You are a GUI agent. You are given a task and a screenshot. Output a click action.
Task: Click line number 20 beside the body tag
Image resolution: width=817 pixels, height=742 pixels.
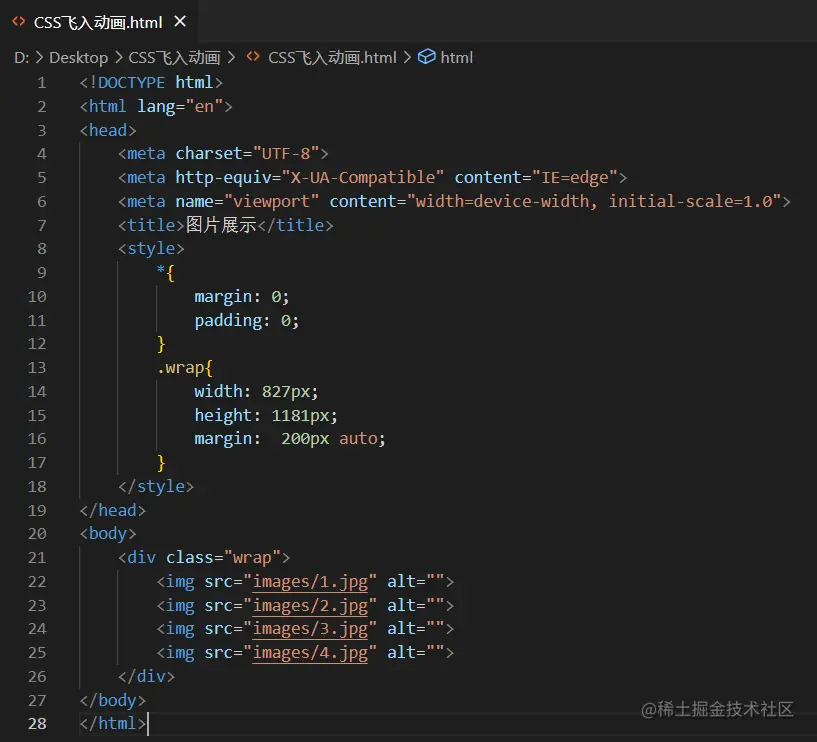coord(37,533)
